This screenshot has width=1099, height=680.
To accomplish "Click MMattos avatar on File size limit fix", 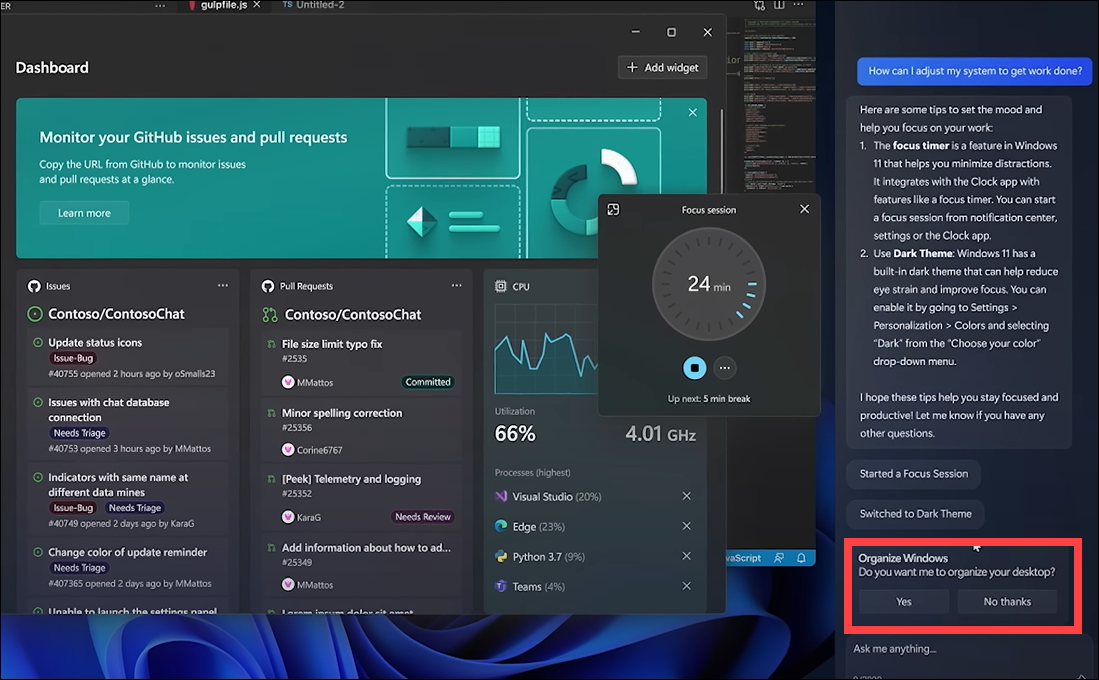I will click(288, 382).
